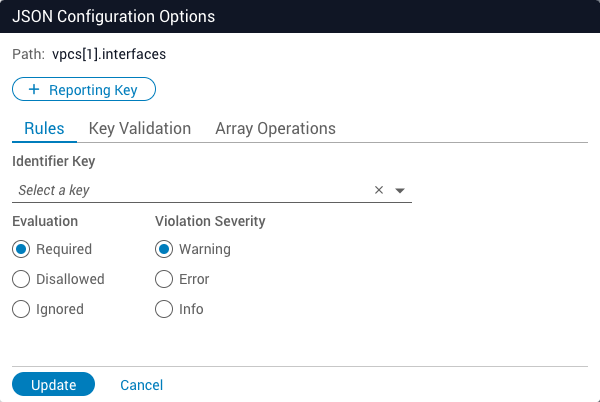Choose the Disallowed evaluation radio button
The width and height of the screenshot is (600, 402).
pos(21,279)
